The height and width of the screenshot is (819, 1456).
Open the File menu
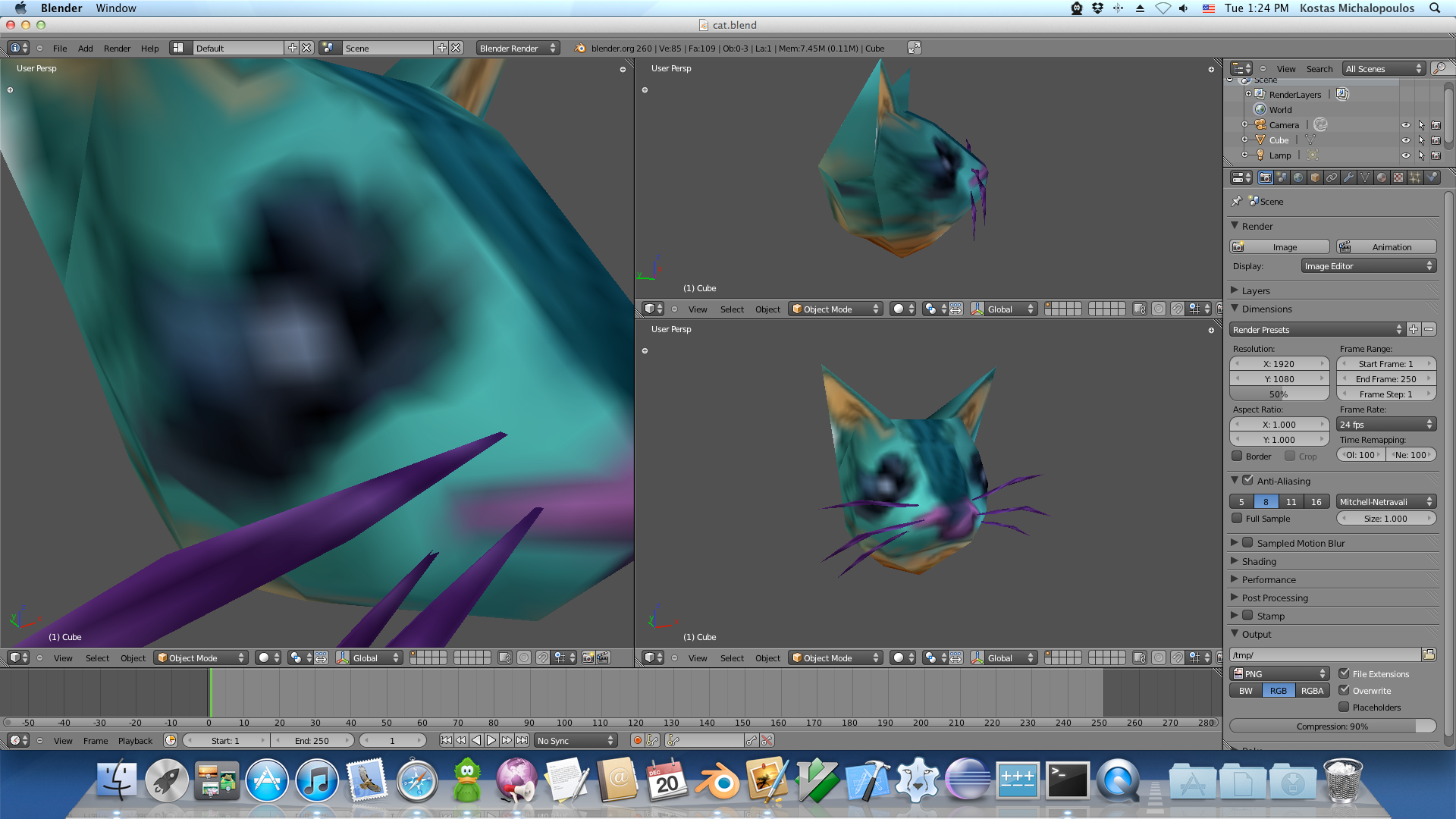[60, 48]
